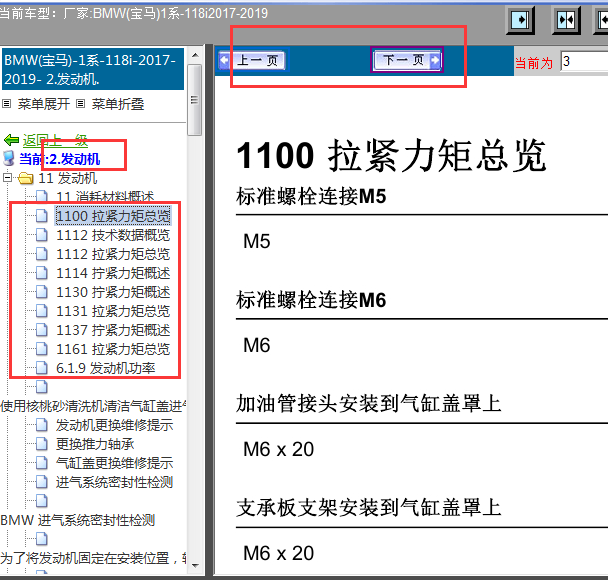
Task: Click the 当前为 page number field
Action: click(584, 61)
